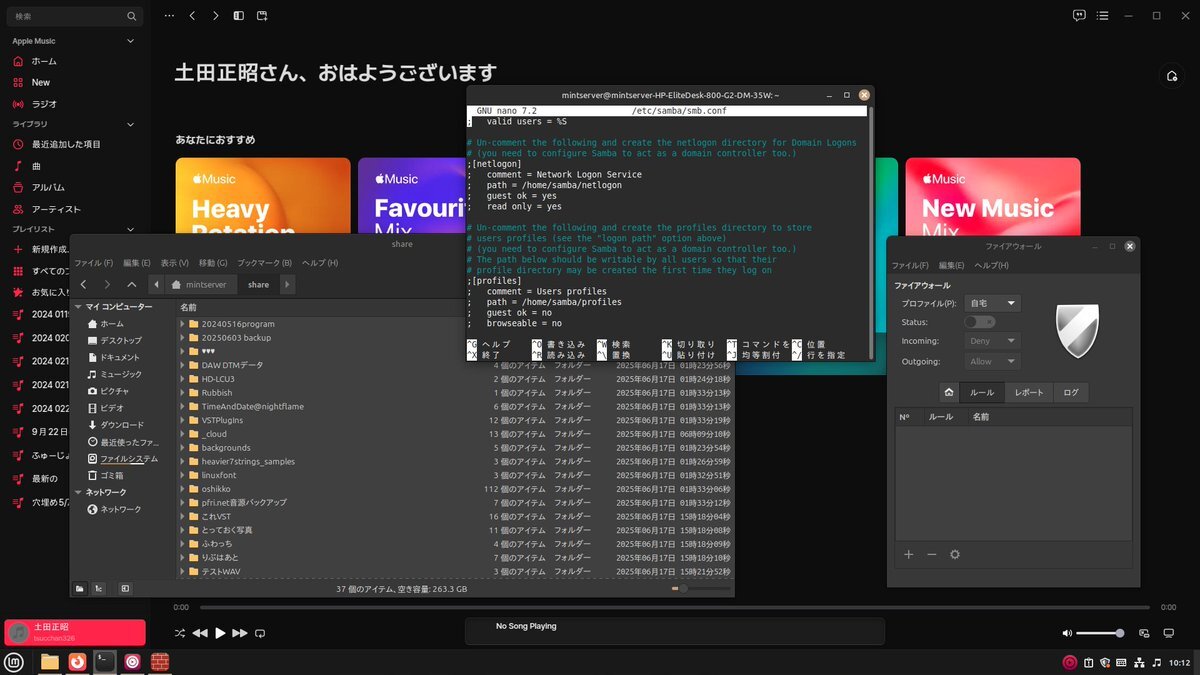Open the Incoming policy dropdown
The height and width of the screenshot is (675, 1200).
(x=992, y=341)
